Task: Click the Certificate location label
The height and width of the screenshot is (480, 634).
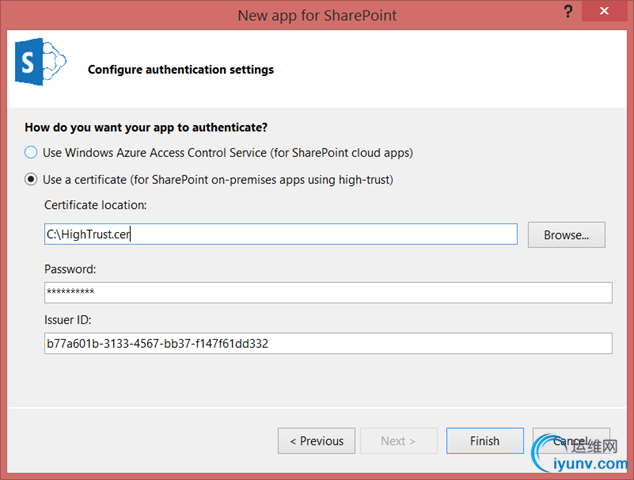Action: click(x=95, y=205)
